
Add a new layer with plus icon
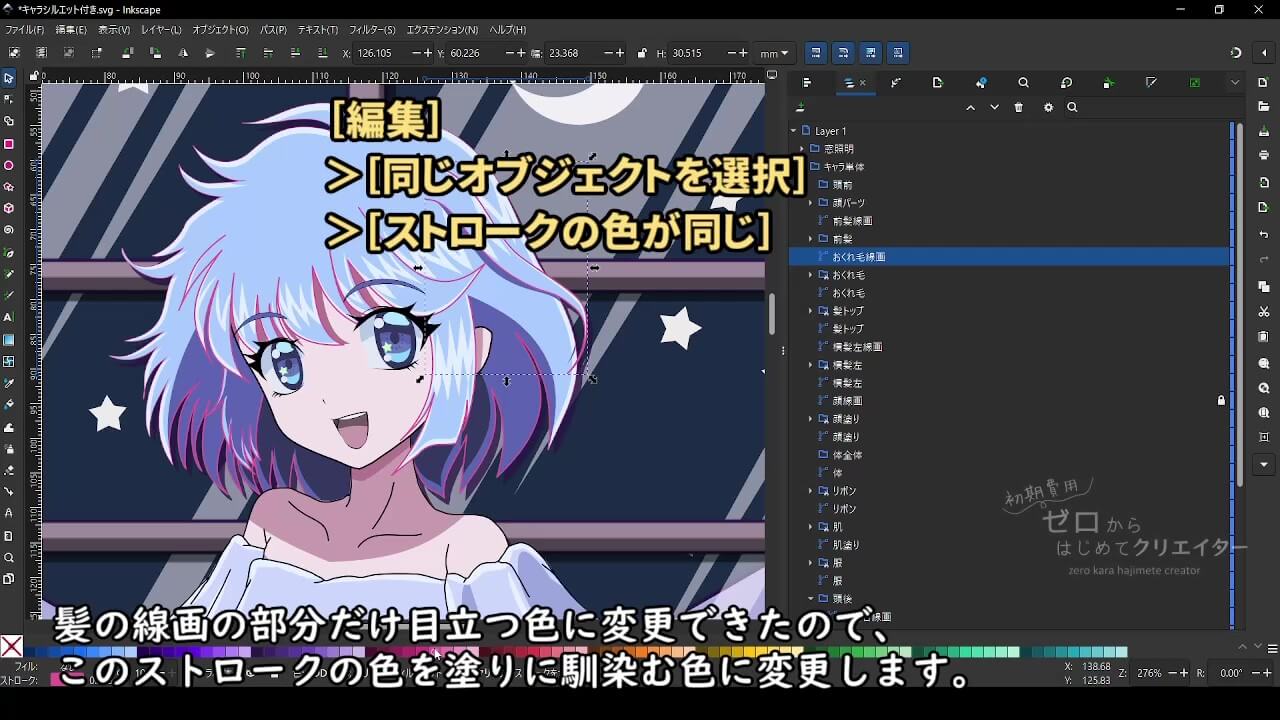(x=800, y=108)
